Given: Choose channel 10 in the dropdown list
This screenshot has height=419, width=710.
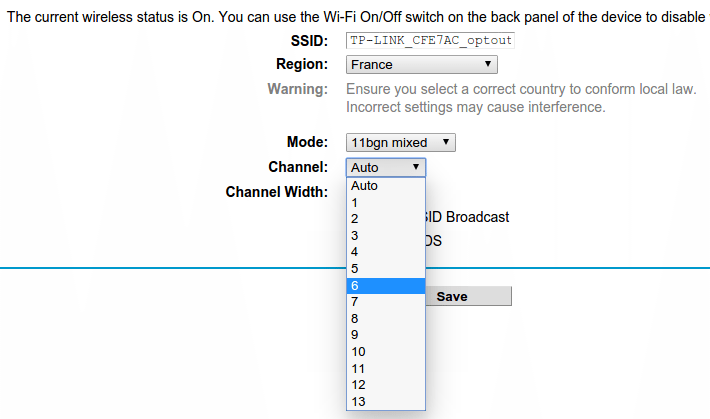Looking at the screenshot, I should click(x=386, y=352).
